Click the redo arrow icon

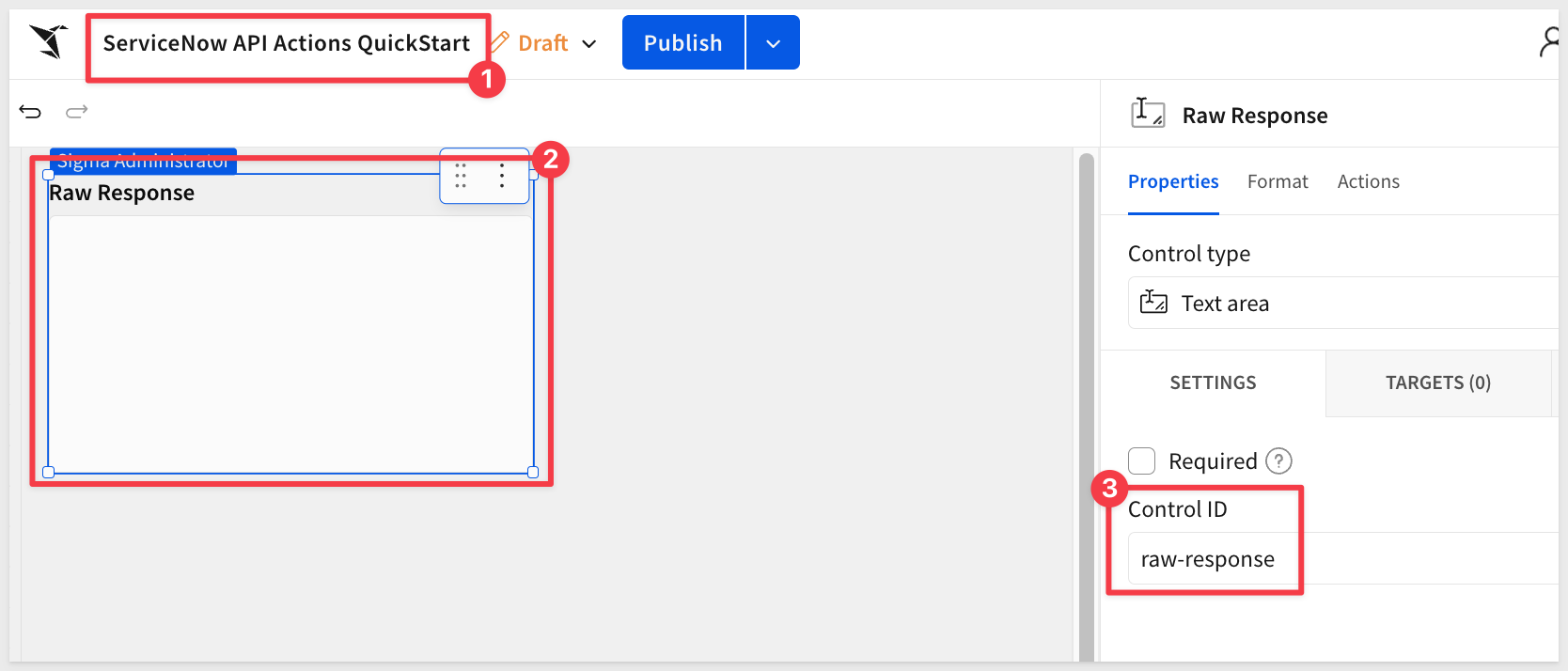coord(77,112)
